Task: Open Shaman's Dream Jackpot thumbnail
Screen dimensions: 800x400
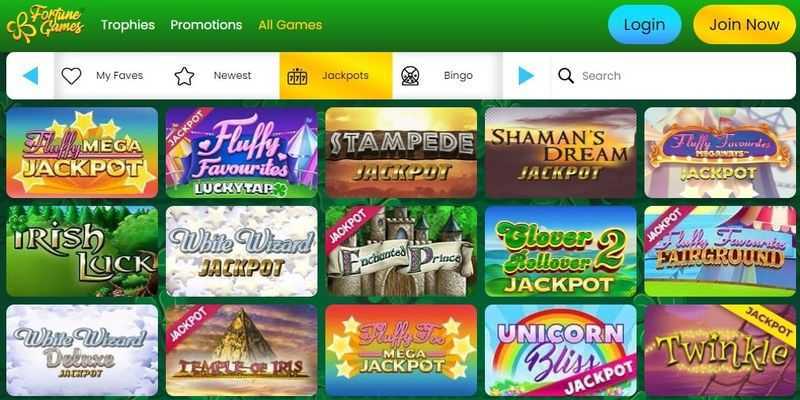Action: [x=561, y=152]
